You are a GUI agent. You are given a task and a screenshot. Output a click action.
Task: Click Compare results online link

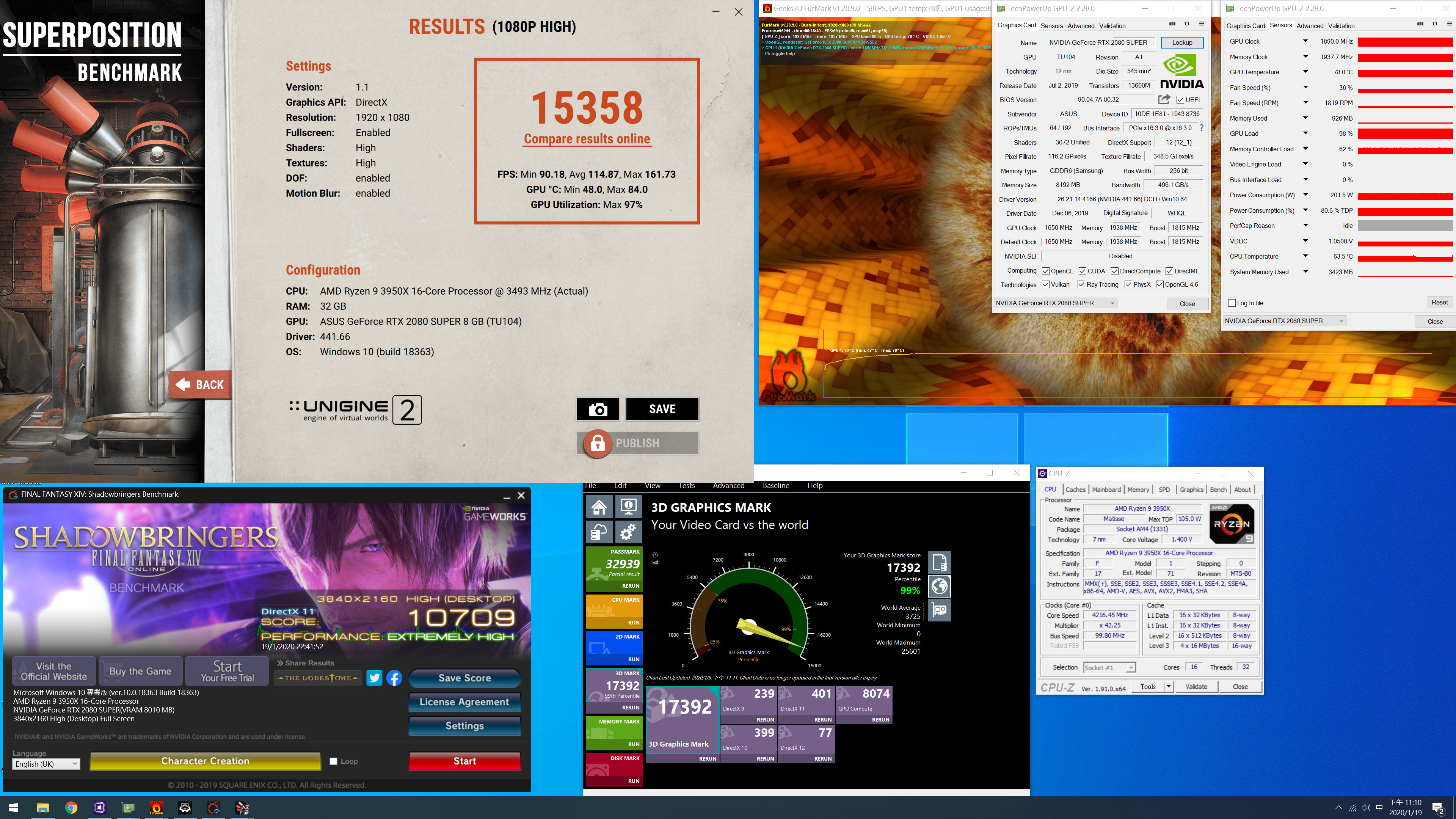tap(587, 139)
